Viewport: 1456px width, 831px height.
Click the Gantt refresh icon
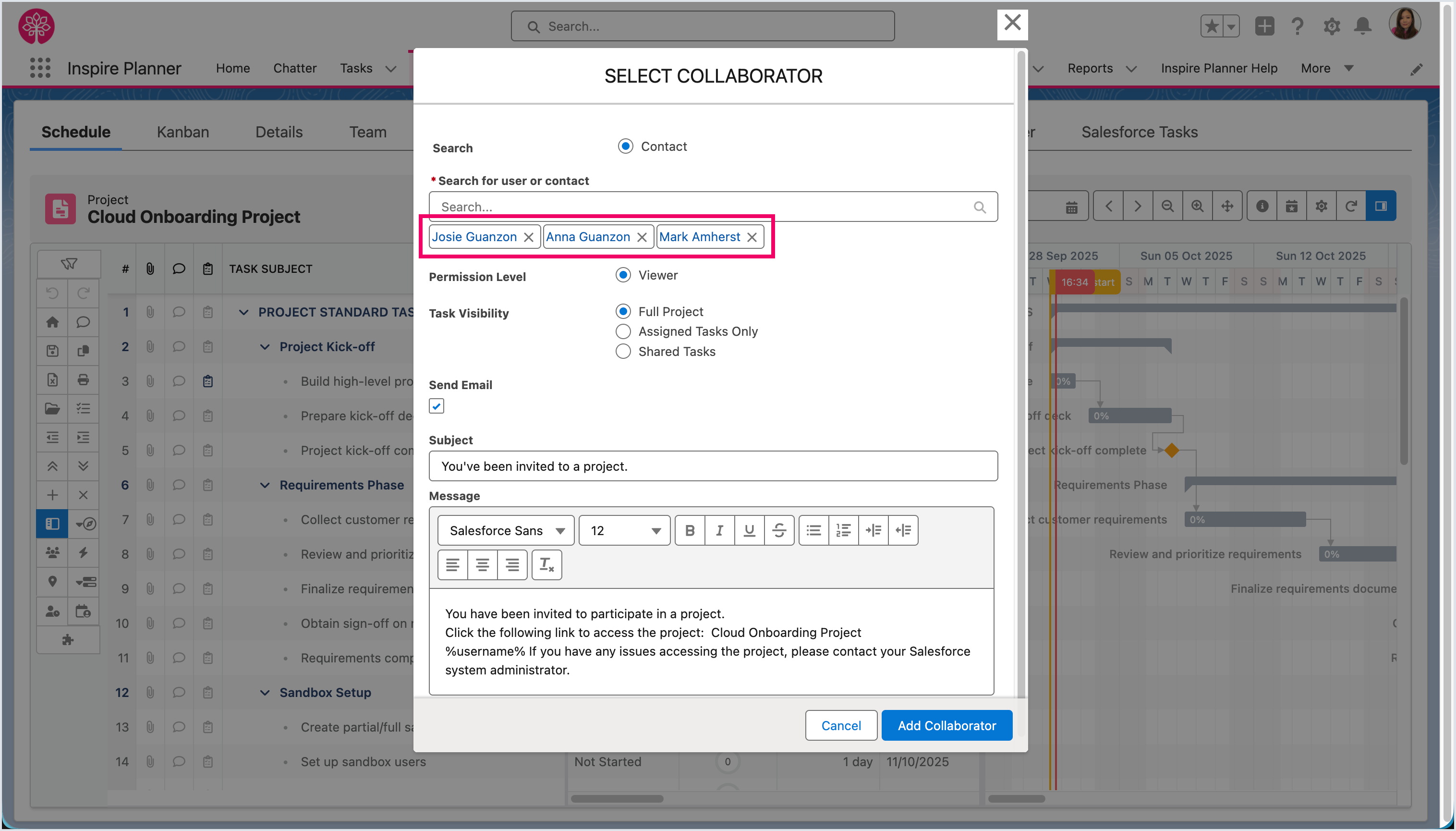1350,206
